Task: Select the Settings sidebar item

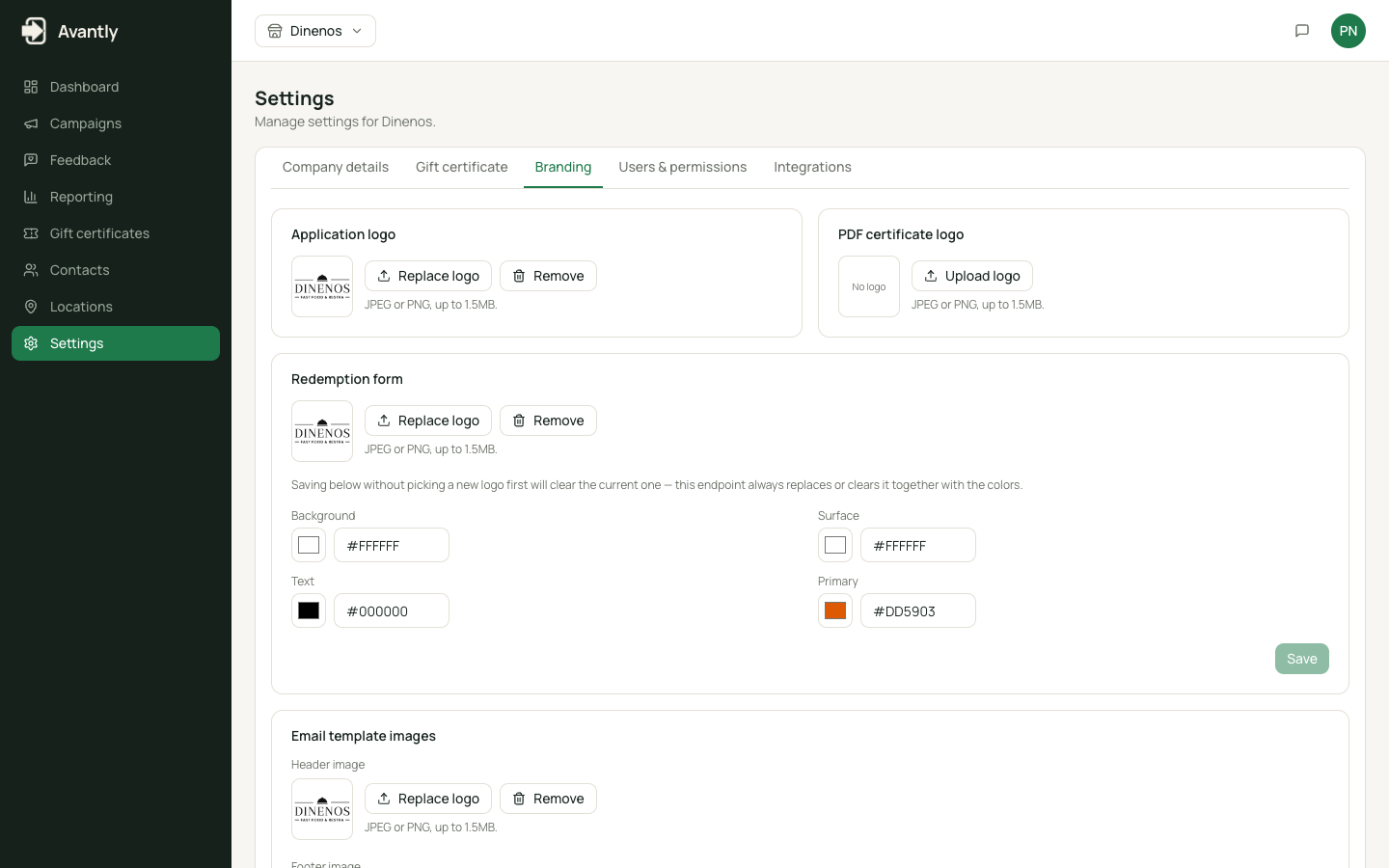Action: (x=116, y=343)
